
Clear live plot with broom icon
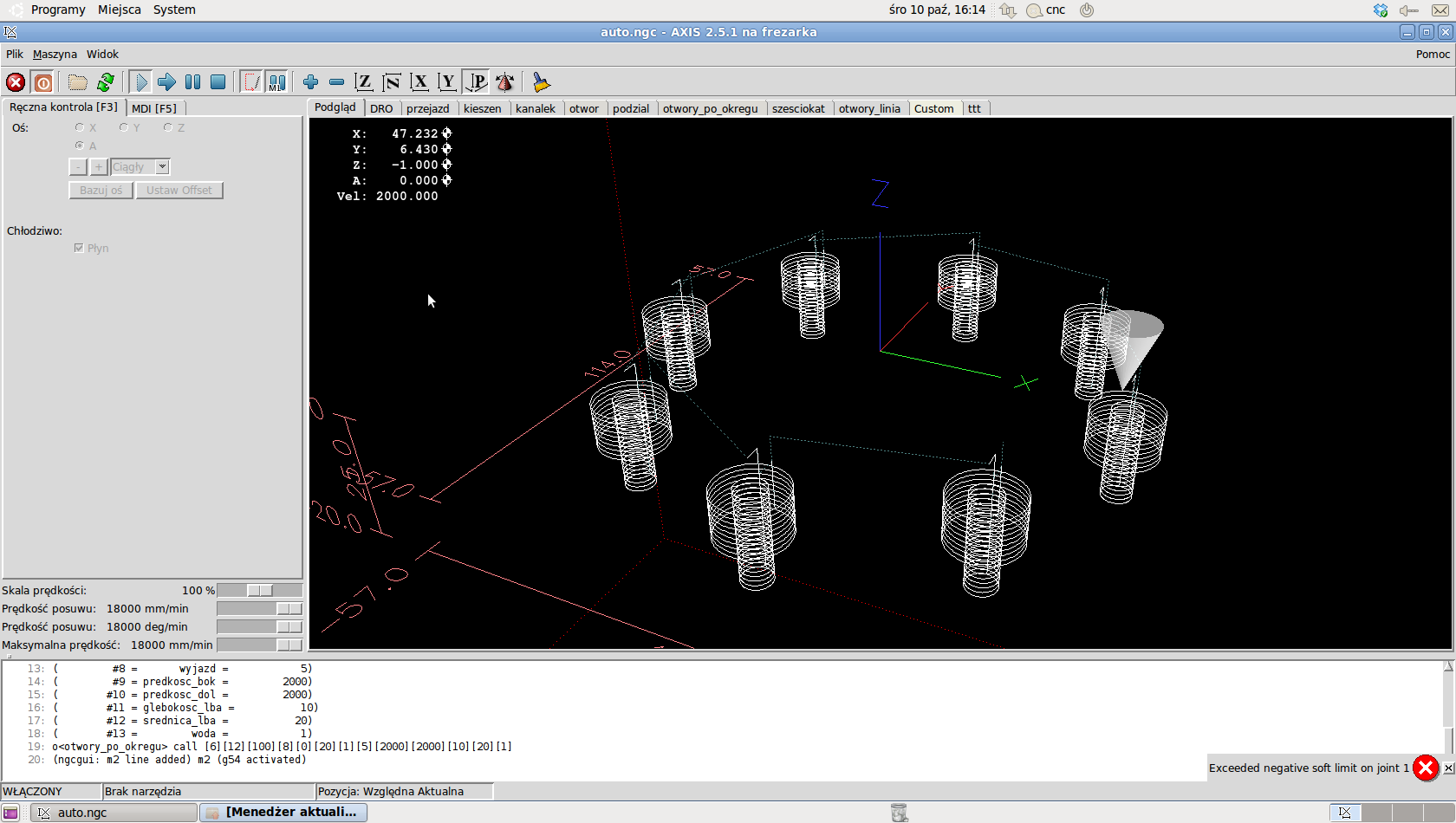pos(541,82)
